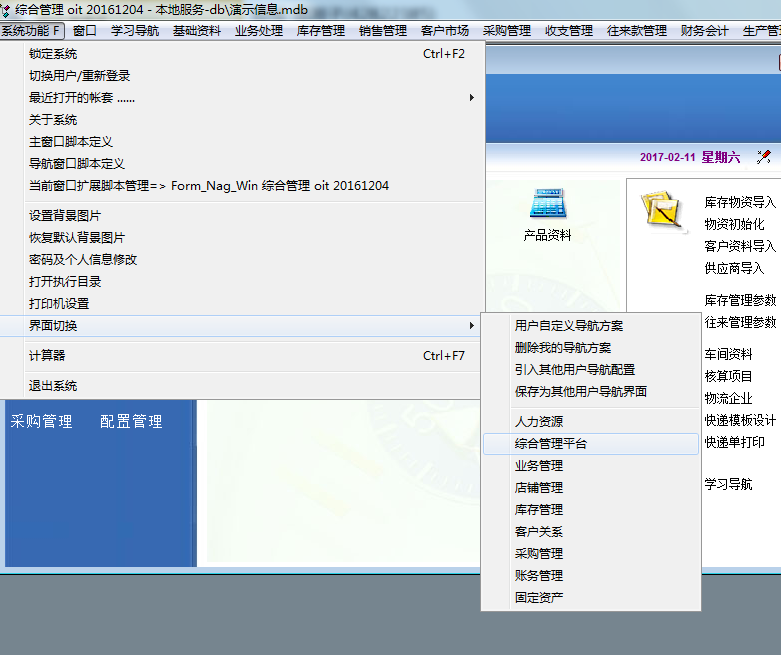Click the 库存物资导入 link
Image resolution: width=781 pixels, height=655 pixels.
pyautogui.click(x=740, y=202)
